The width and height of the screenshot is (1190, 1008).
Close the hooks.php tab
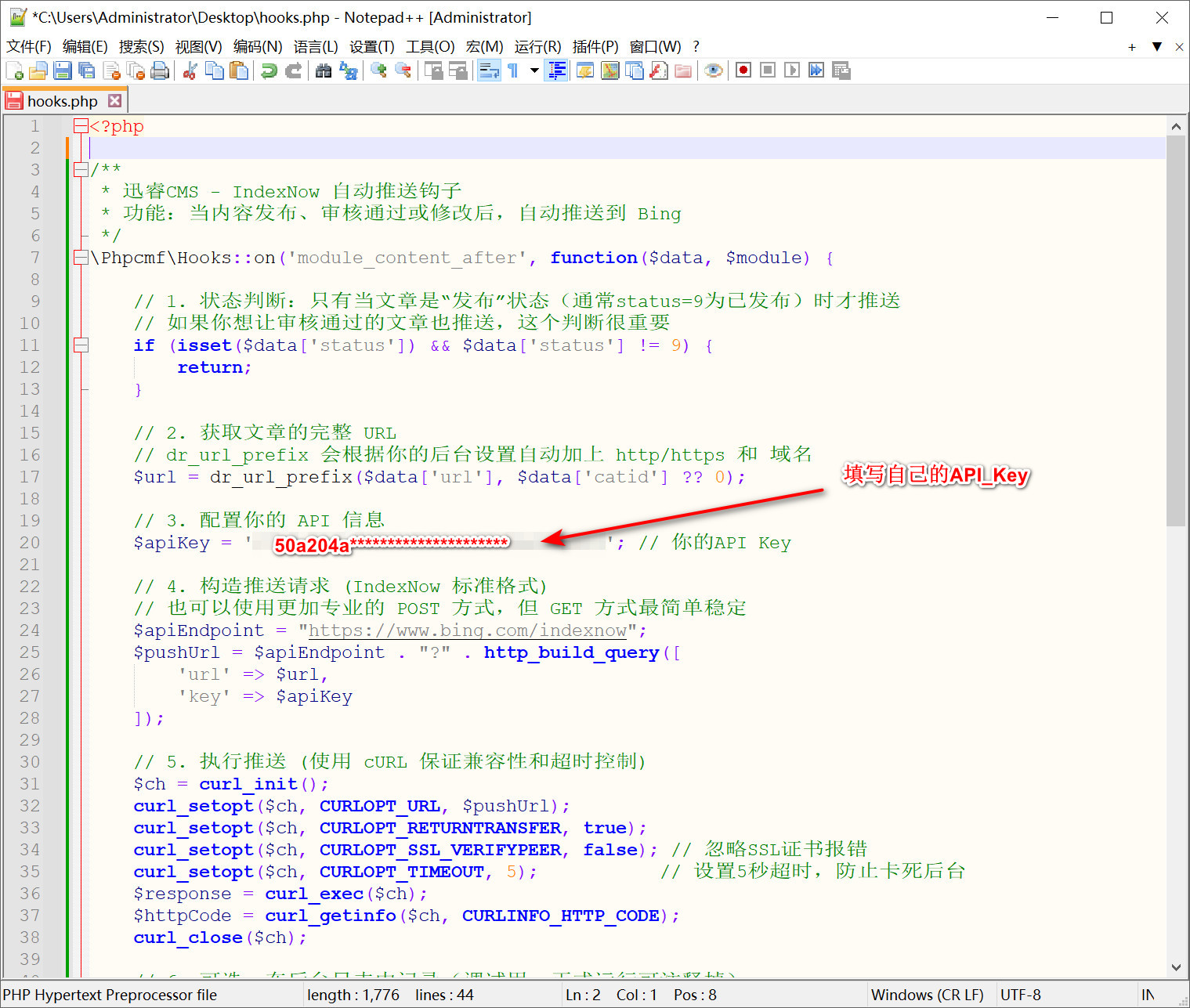tap(115, 101)
